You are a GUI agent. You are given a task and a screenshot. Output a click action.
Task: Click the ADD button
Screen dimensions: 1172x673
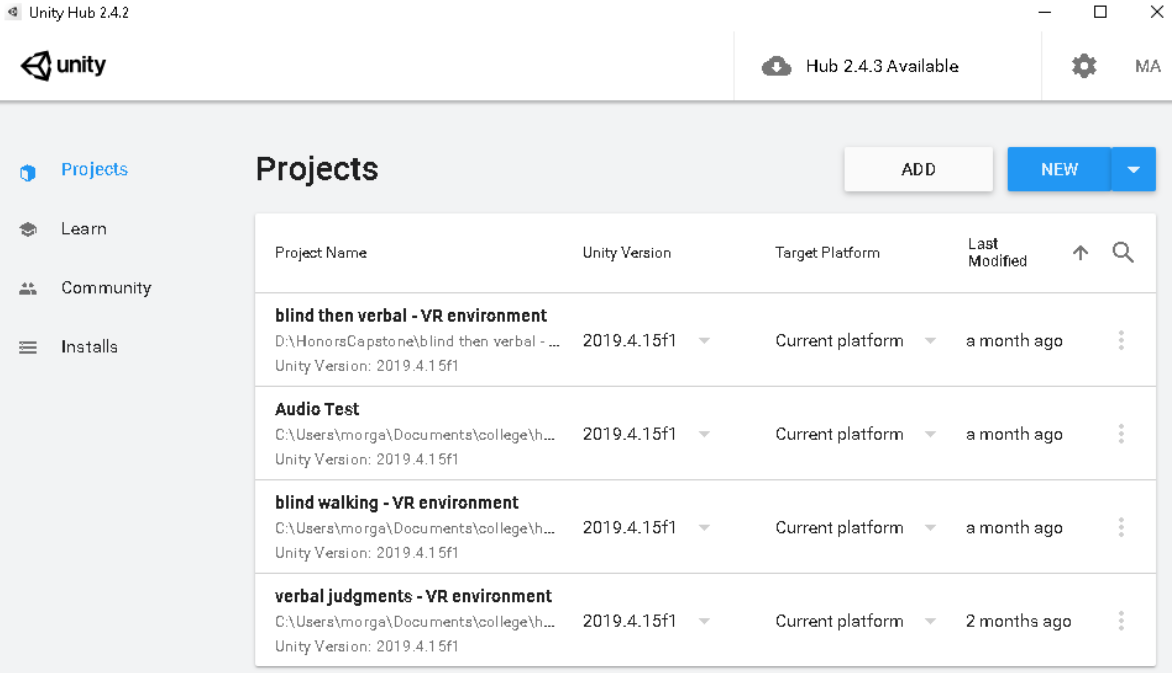coord(918,169)
